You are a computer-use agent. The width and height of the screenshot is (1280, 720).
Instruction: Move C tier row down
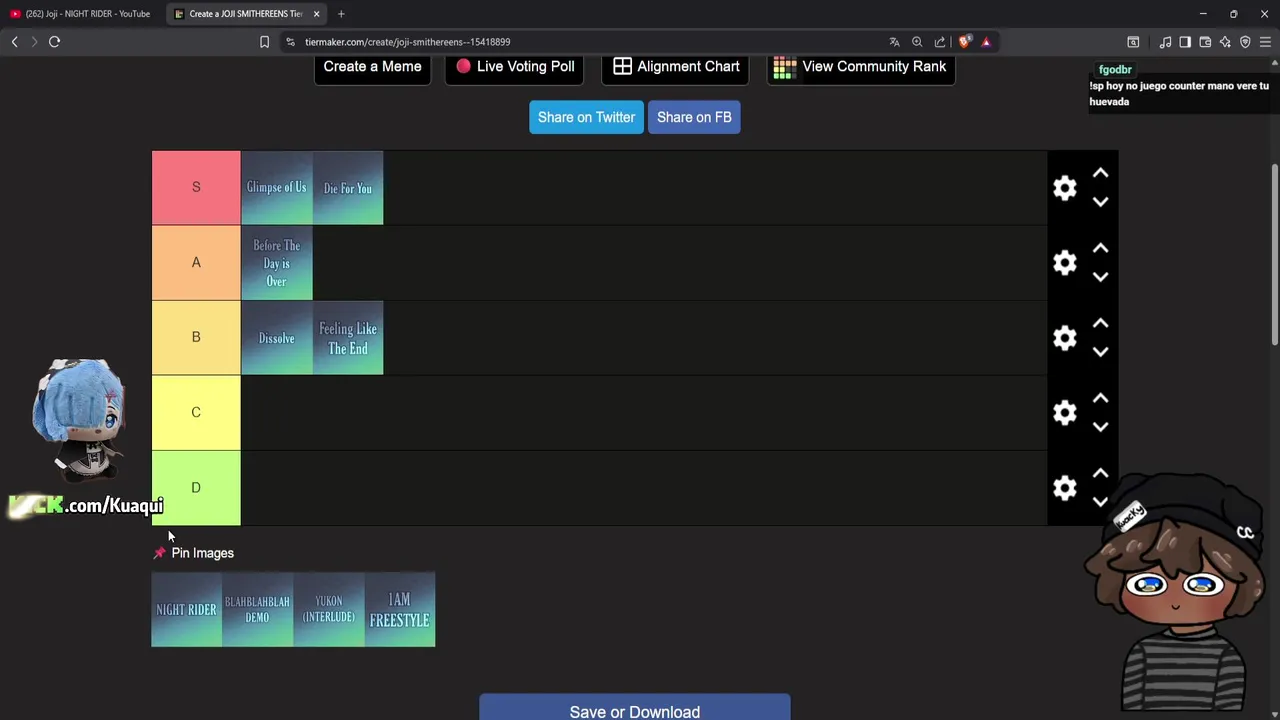(1100, 427)
